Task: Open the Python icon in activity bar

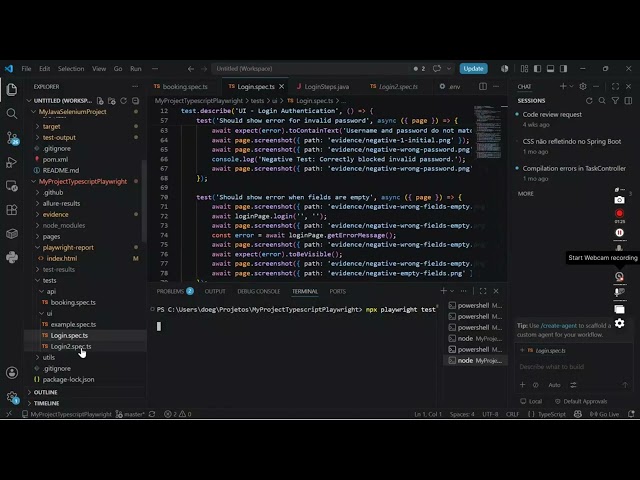Action: pos(12,257)
